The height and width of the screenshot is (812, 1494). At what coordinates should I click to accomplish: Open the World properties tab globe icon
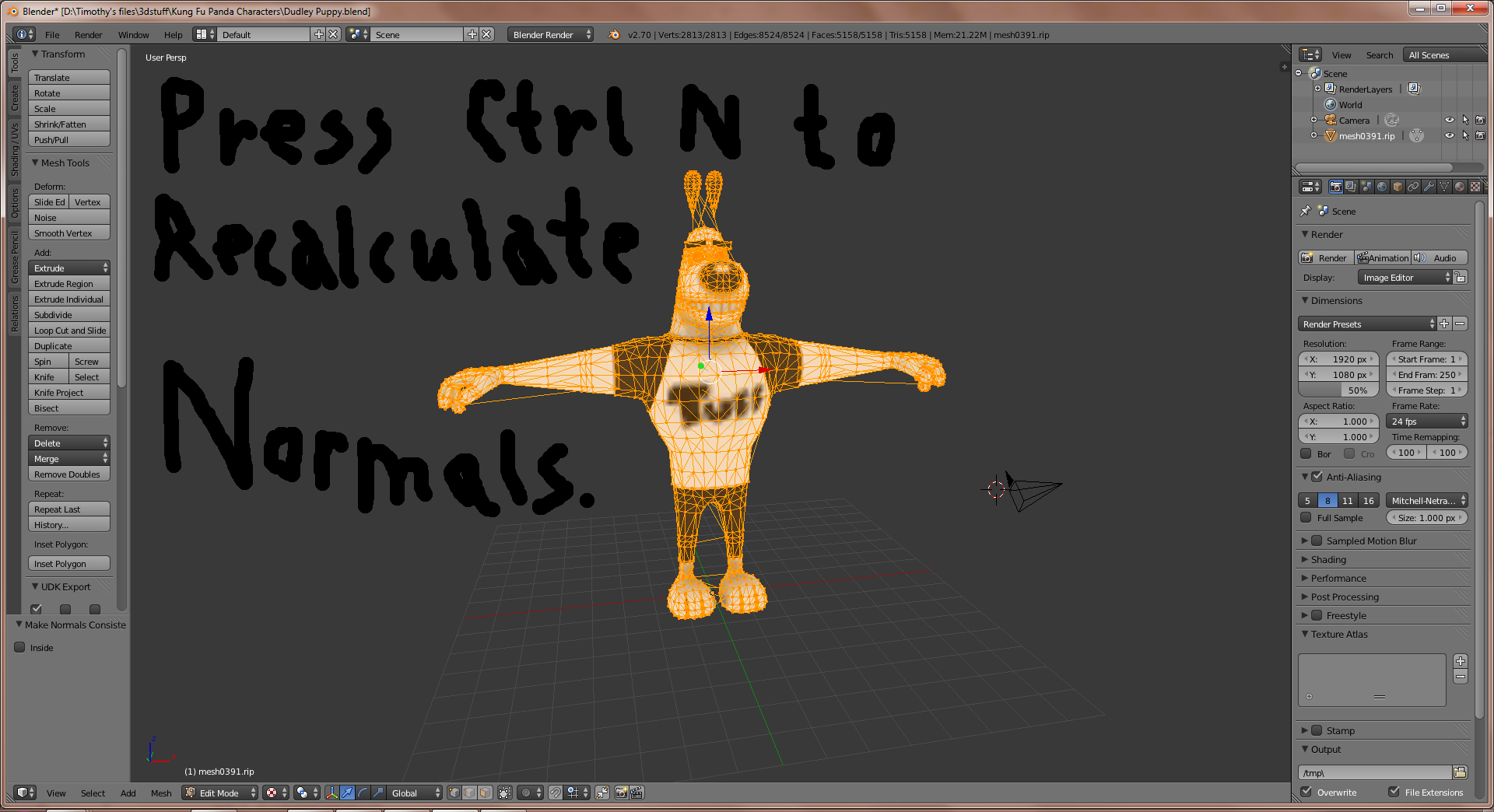click(1382, 187)
